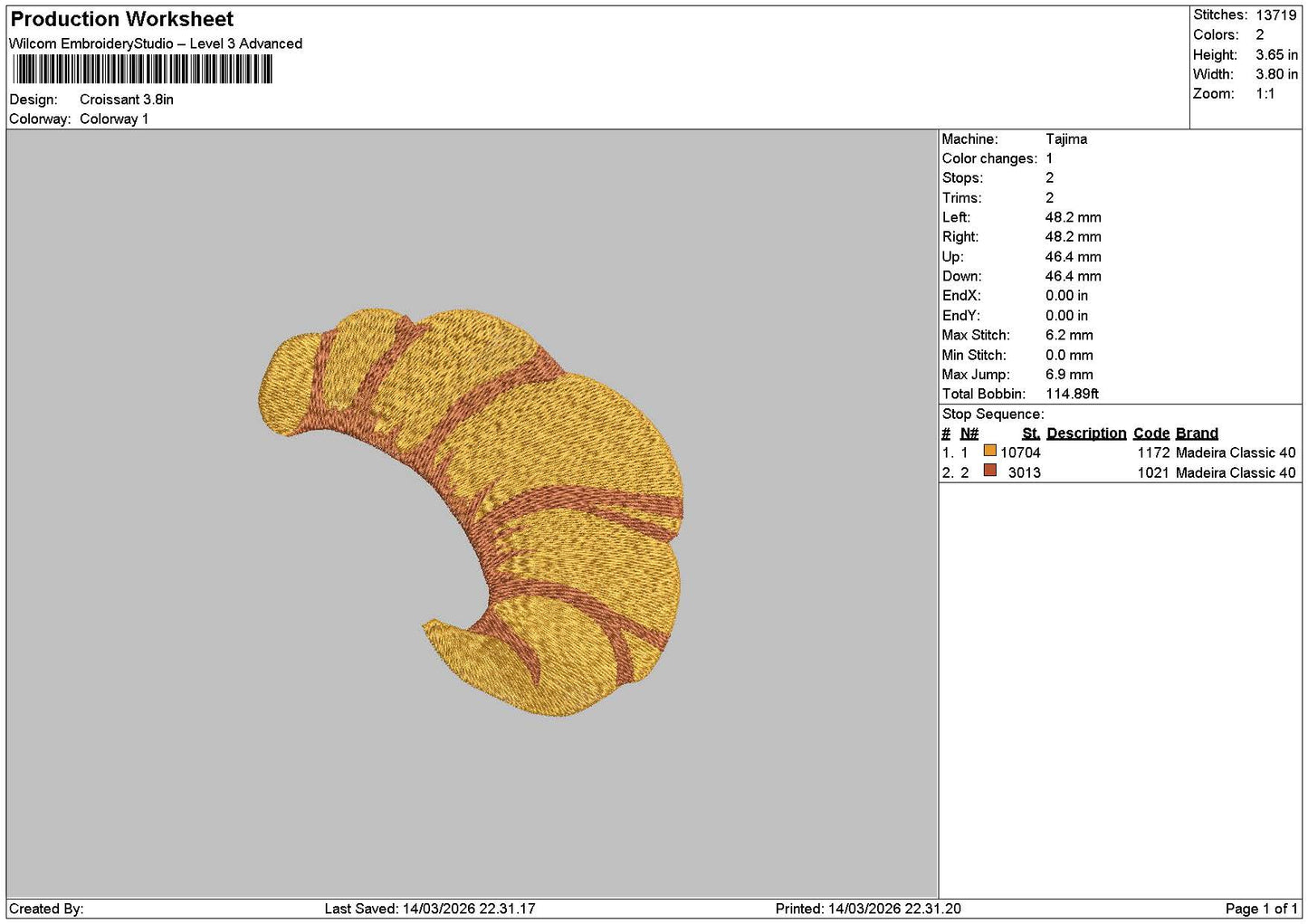Click the Total Bobbin value '114.89ft'
The width and height of the screenshot is (1308, 924).
coord(1073,395)
